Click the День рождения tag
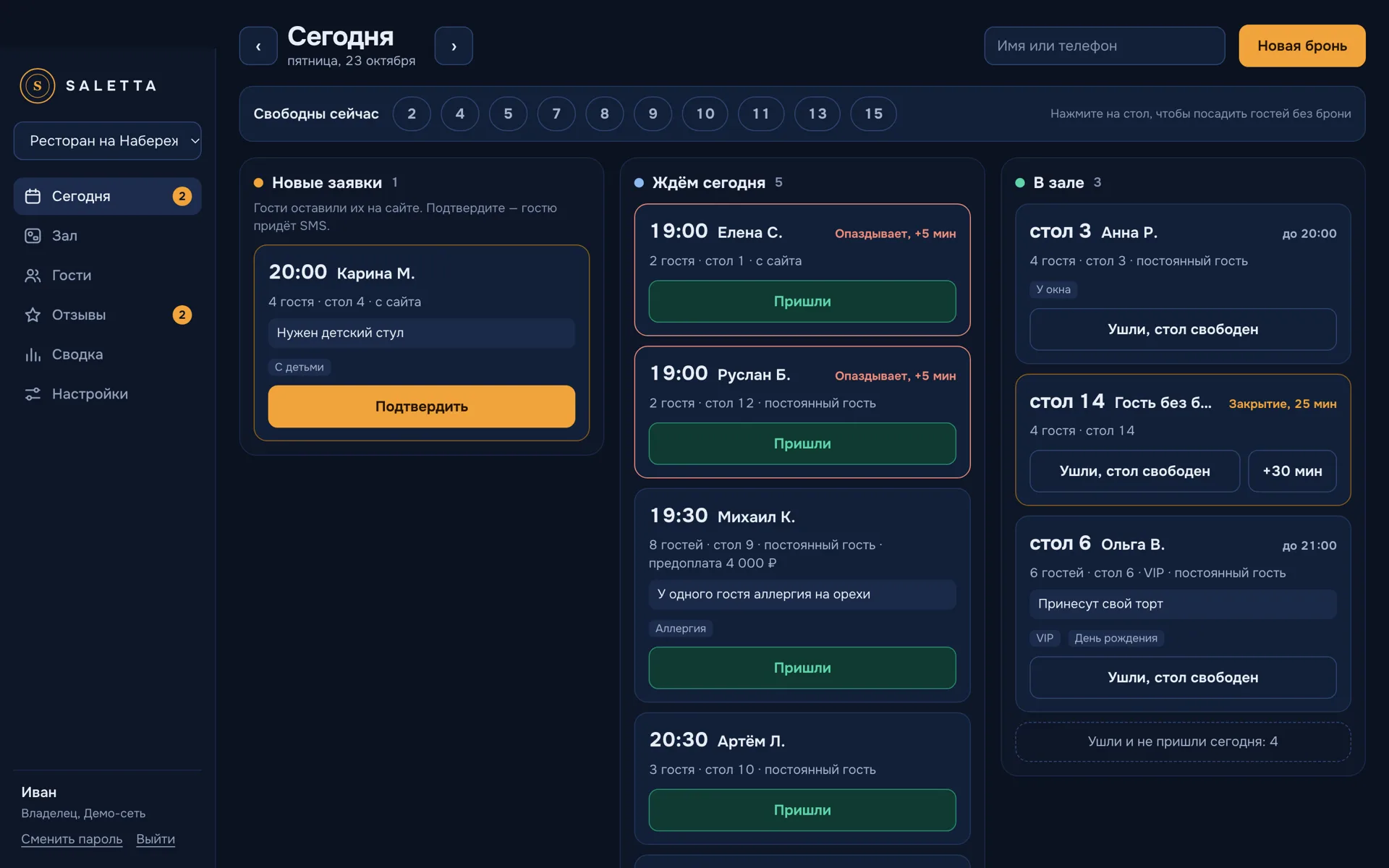 point(1116,638)
